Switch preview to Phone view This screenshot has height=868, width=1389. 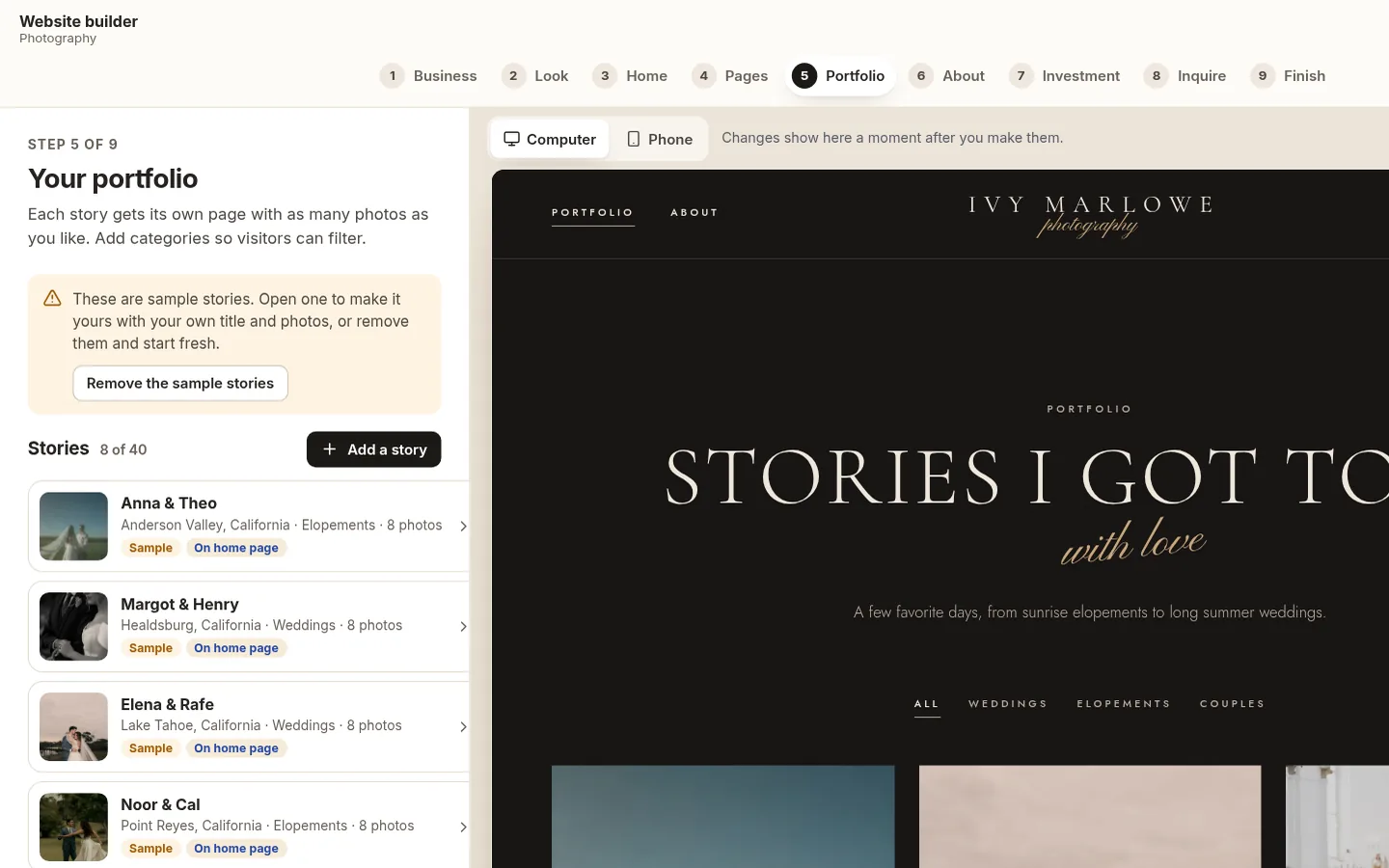(660, 139)
